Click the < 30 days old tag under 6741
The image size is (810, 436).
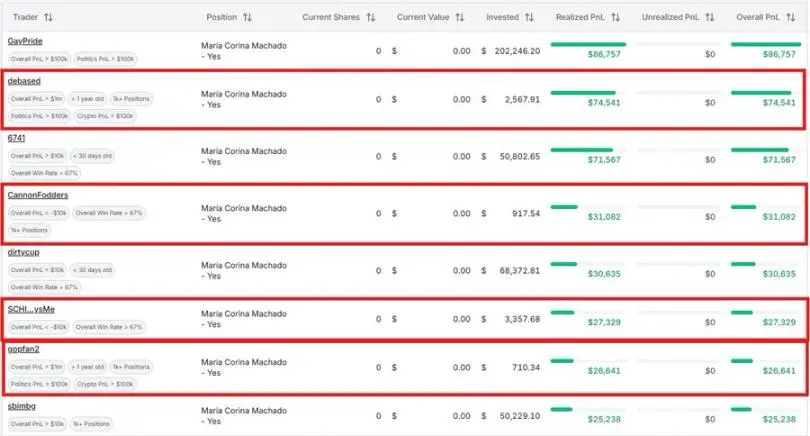(x=93, y=156)
